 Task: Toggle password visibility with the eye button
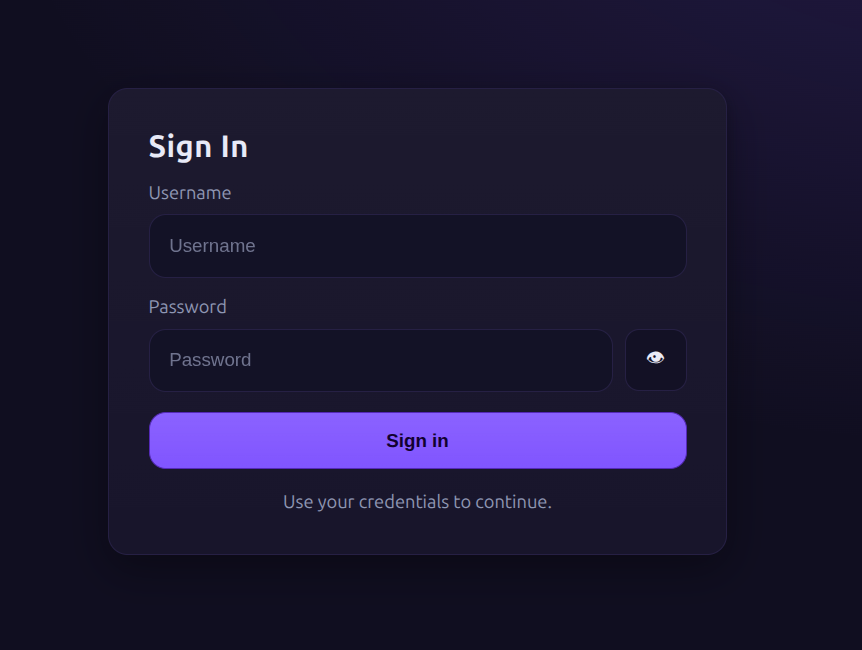point(655,359)
